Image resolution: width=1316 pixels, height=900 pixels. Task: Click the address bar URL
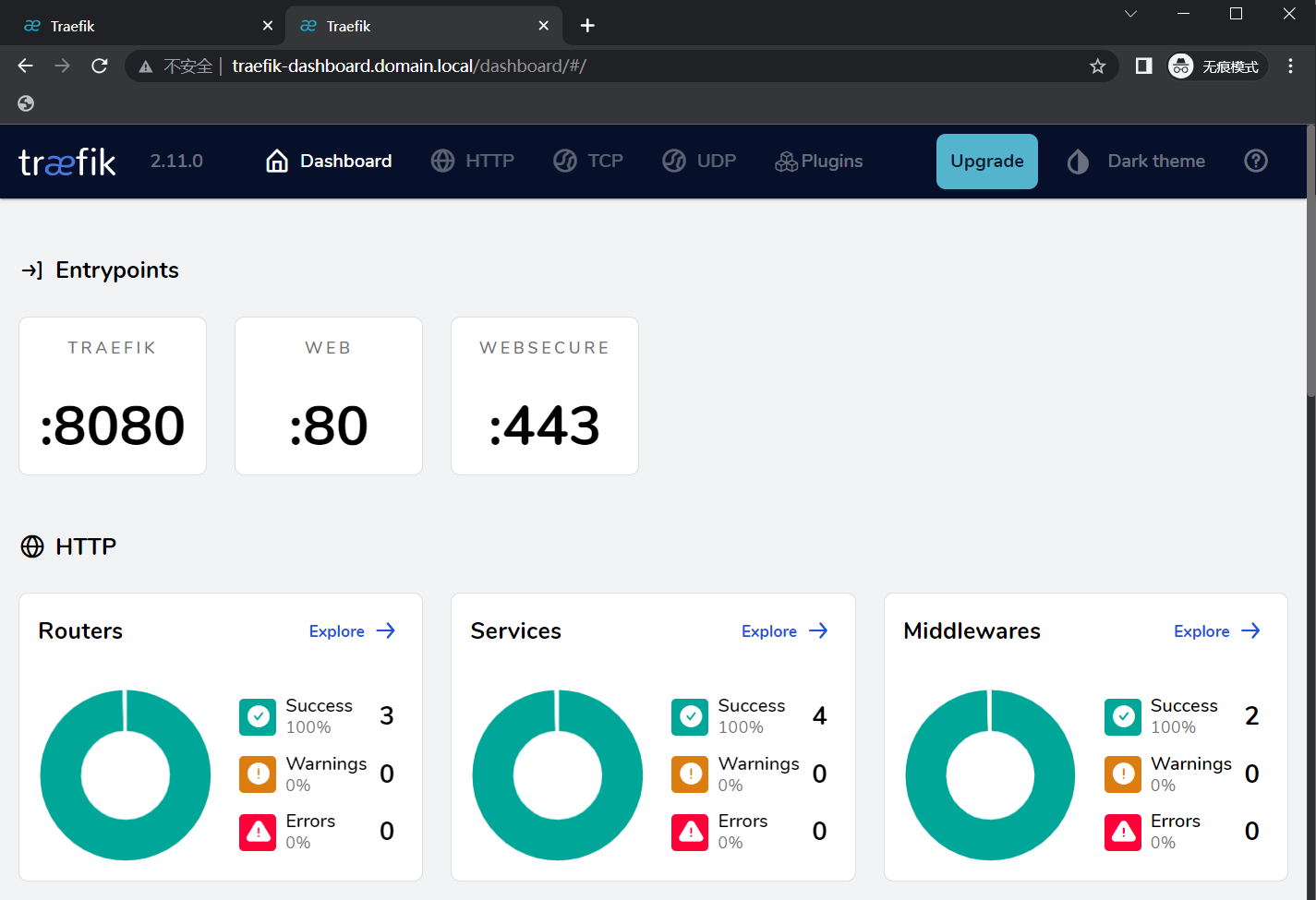coord(409,66)
